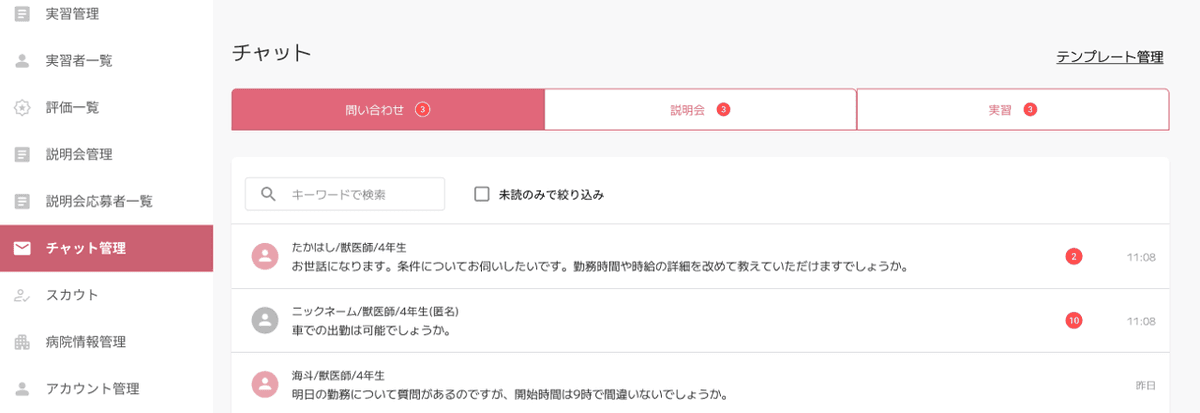Click the 実習管理 sidebar icon
This screenshot has width=1200, height=413.
click(x=22, y=14)
